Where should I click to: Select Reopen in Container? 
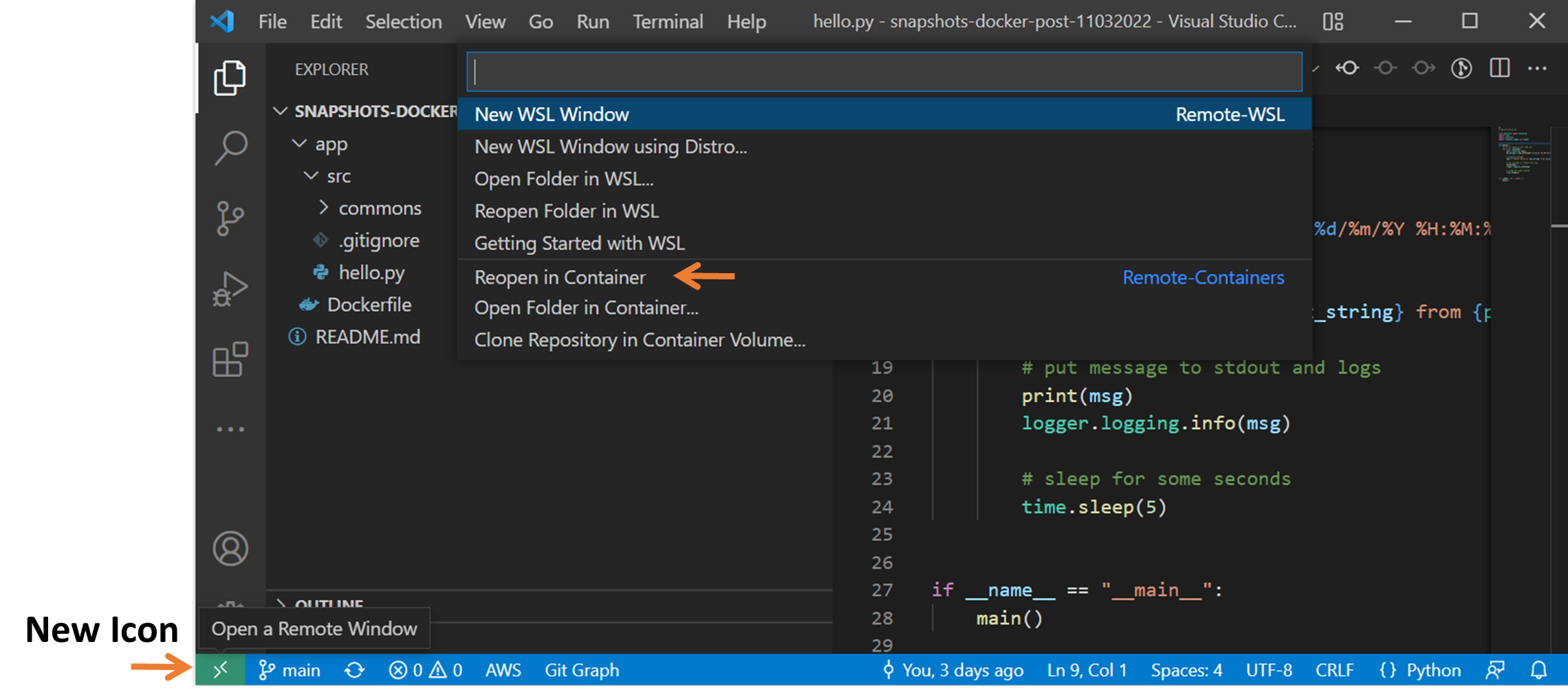click(x=884, y=277)
